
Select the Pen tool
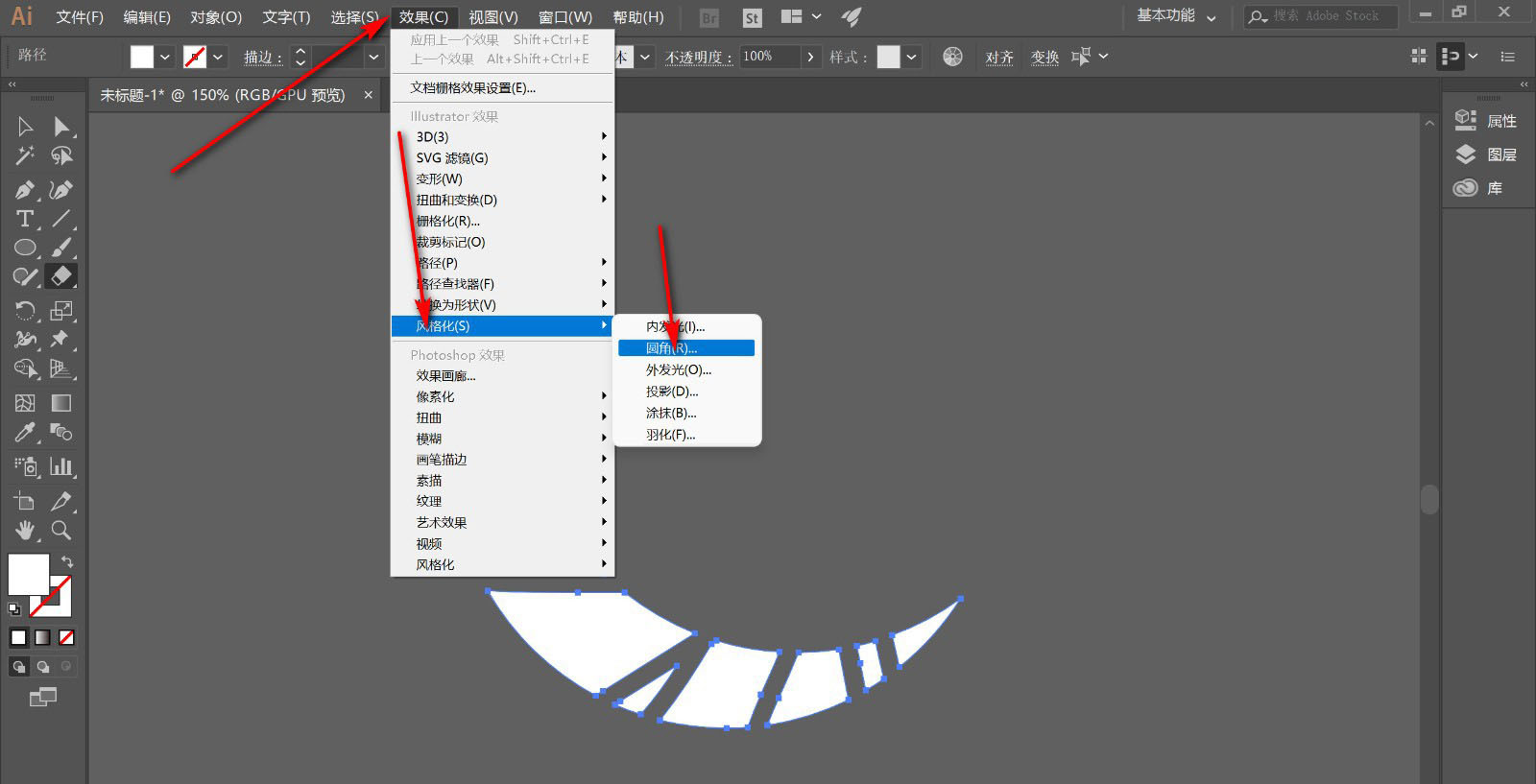(x=25, y=190)
